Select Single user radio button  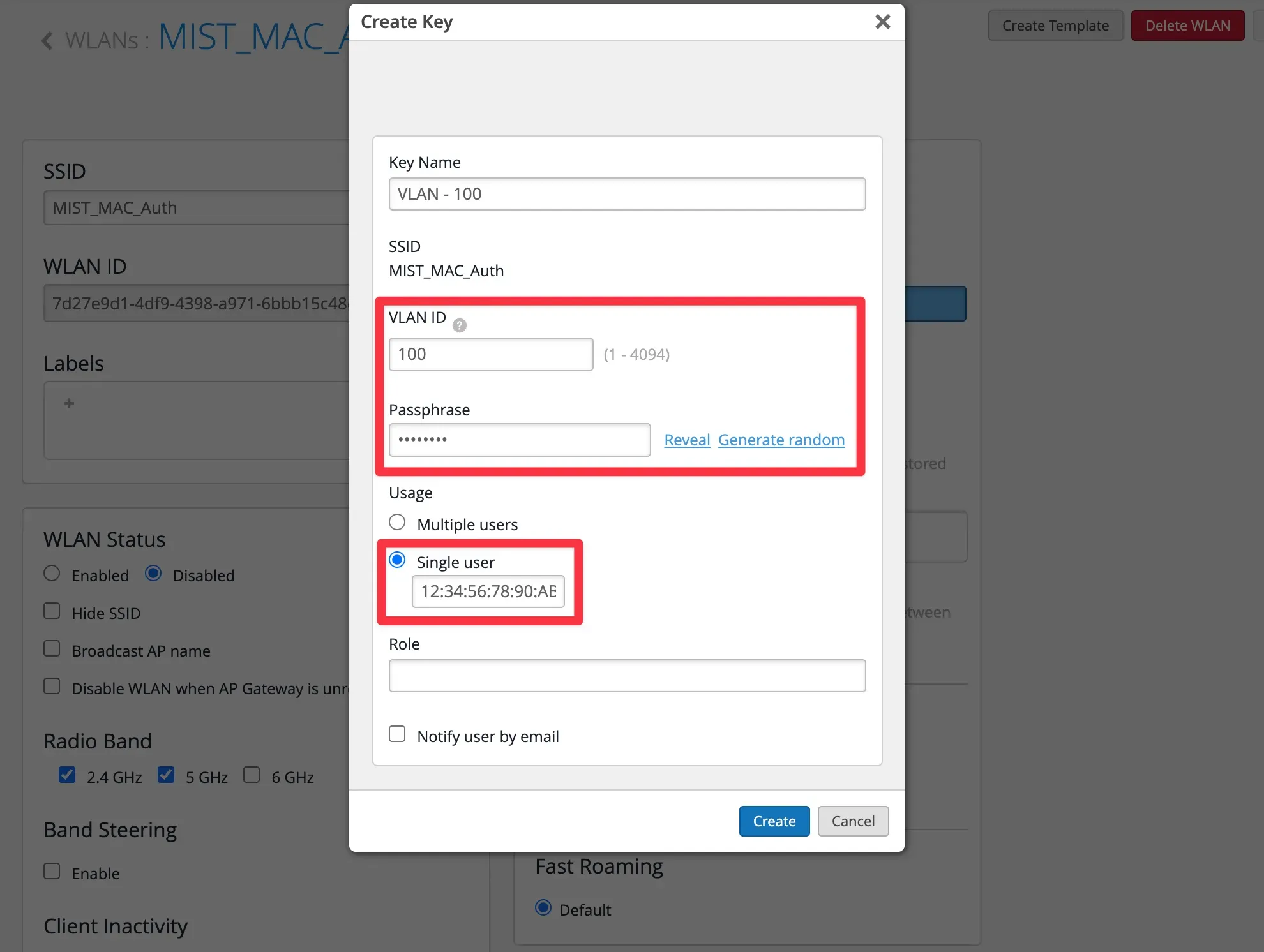pos(397,560)
